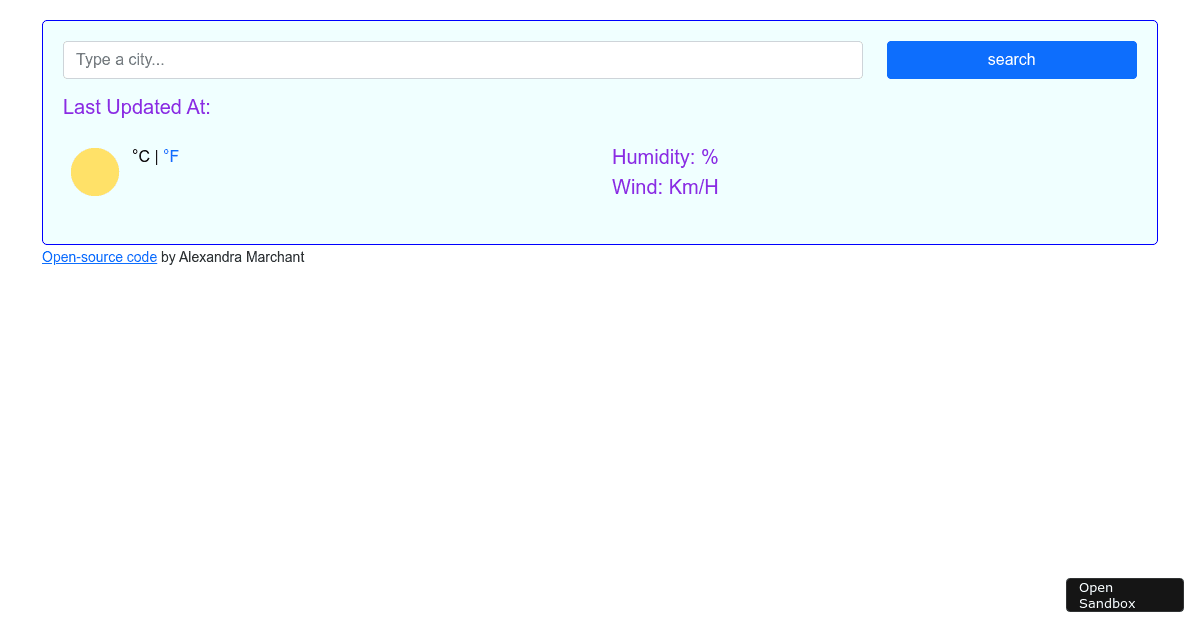Image resolution: width=1200 pixels, height=630 pixels.
Task: Click the word 'by' in the footer
Action: click(168, 257)
